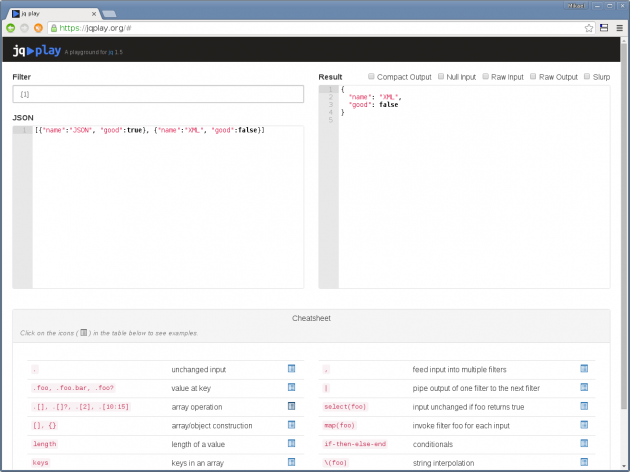
Task: Show example for array/object construction row
Action: 291,425
